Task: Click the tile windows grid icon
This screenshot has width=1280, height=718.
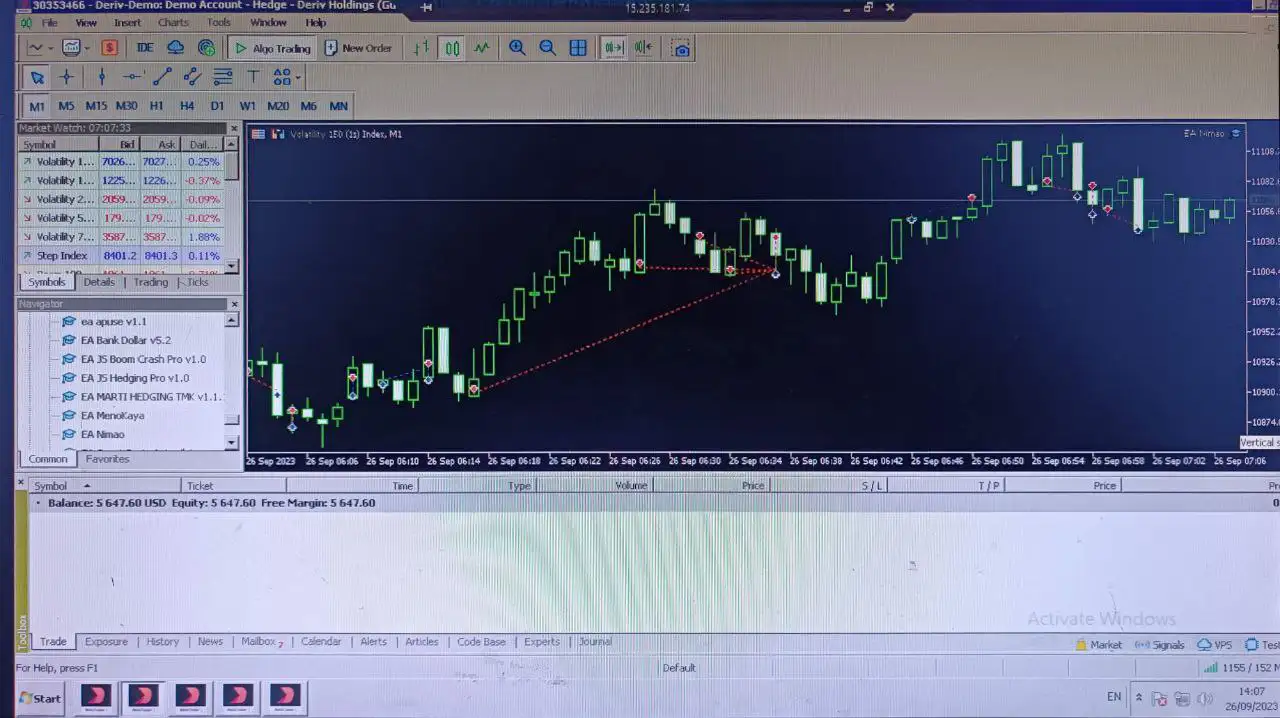Action: (x=578, y=48)
